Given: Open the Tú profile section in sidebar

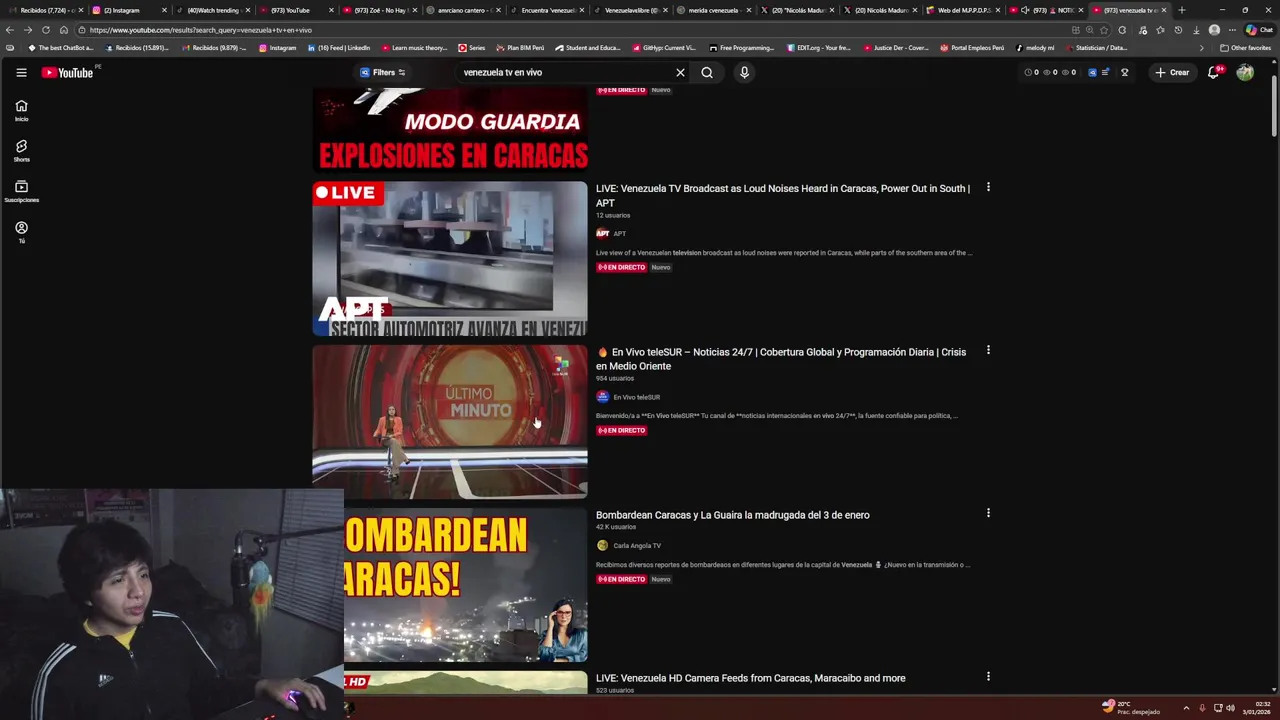Looking at the screenshot, I should pos(21,232).
